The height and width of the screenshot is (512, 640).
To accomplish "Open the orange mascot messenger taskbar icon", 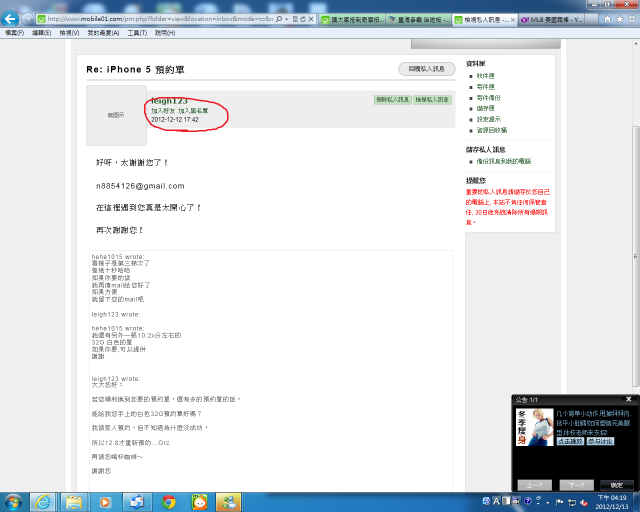I will point(200,502).
